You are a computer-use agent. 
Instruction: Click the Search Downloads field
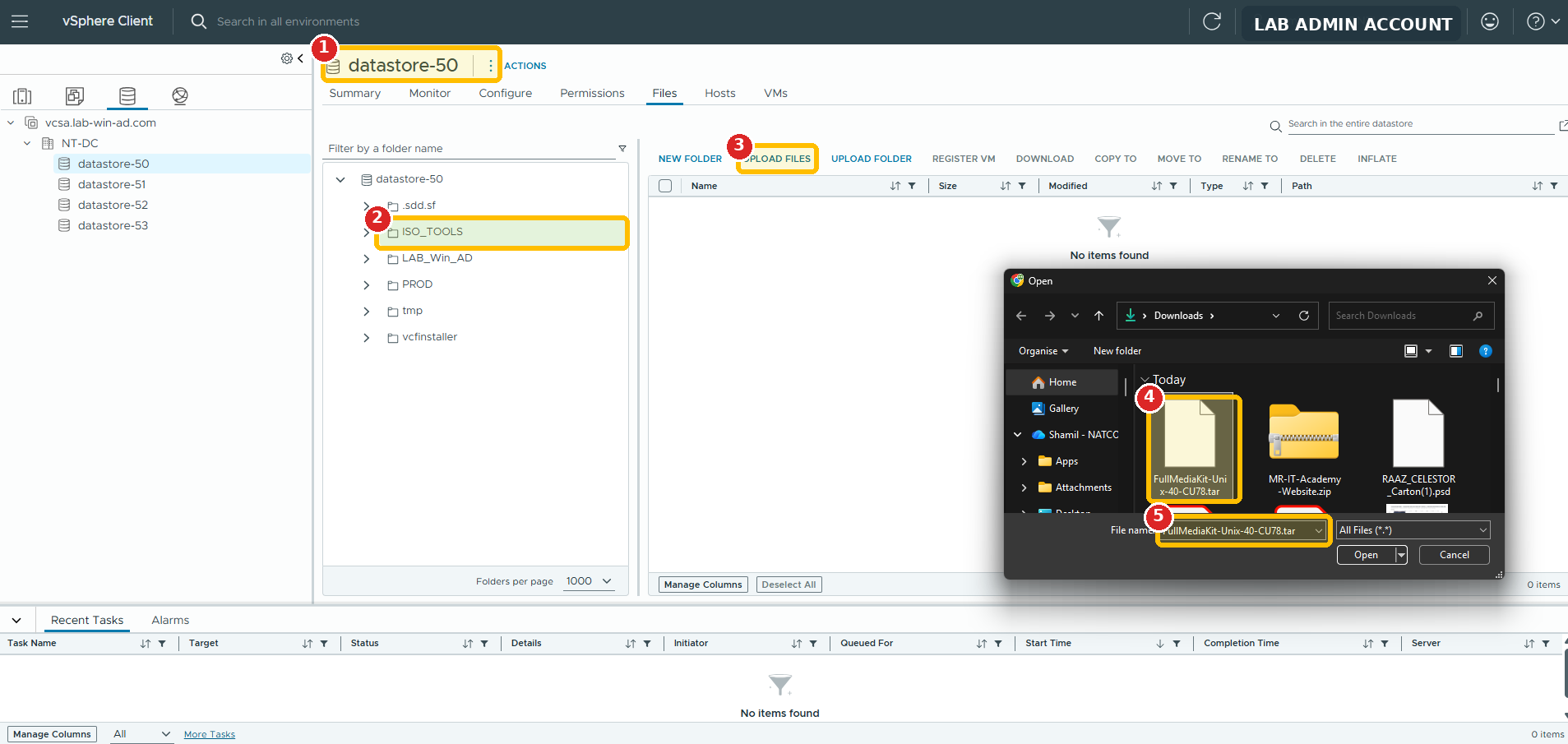coord(1411,316)
